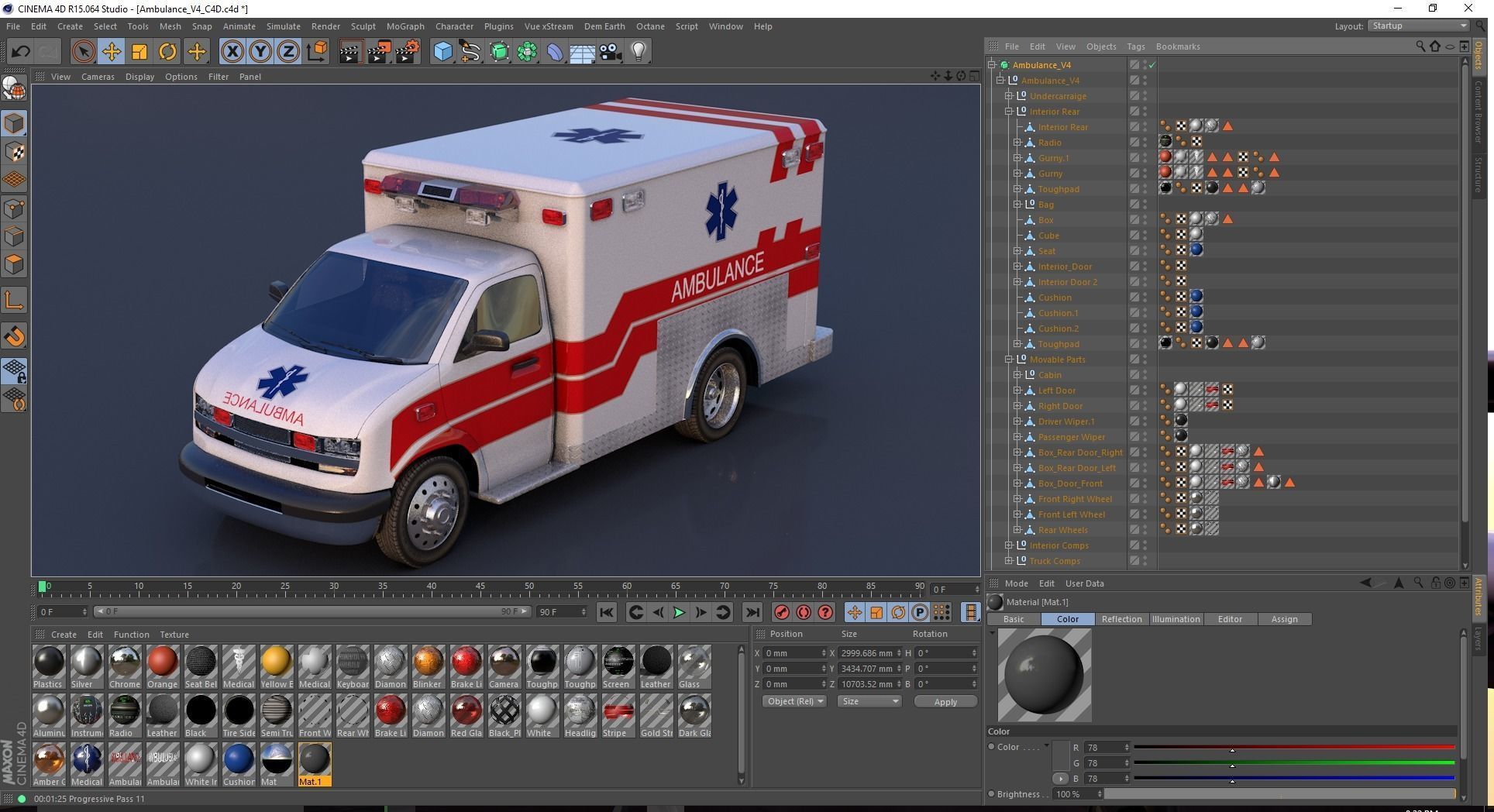Add a Cube primitive object
This screenshot has width=1494, height=812.
[x=442, y=52]
